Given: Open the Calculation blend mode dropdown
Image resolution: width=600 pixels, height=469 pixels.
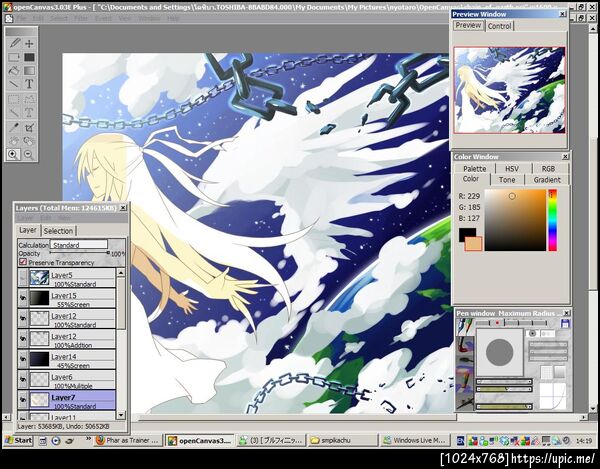Looking at the screenshot, I should pos(79,244).
